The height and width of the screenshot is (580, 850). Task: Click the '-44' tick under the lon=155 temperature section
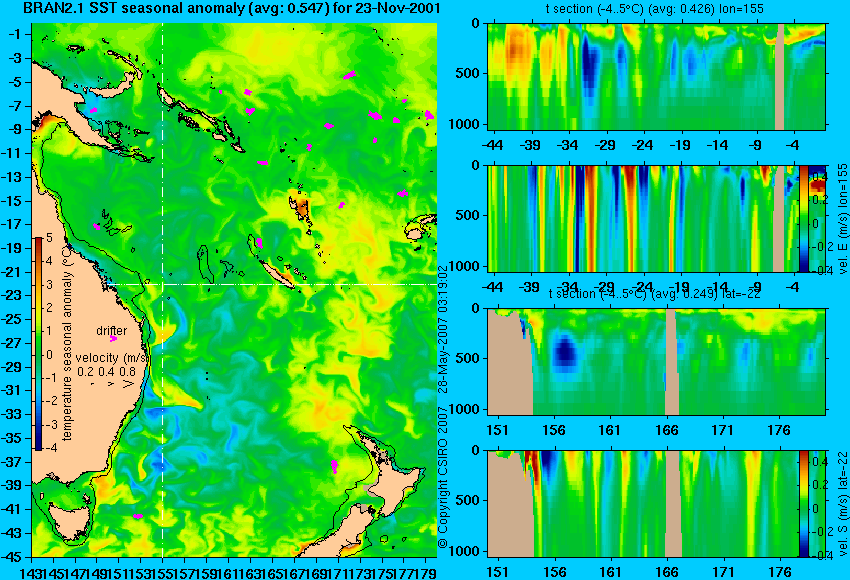493,145
